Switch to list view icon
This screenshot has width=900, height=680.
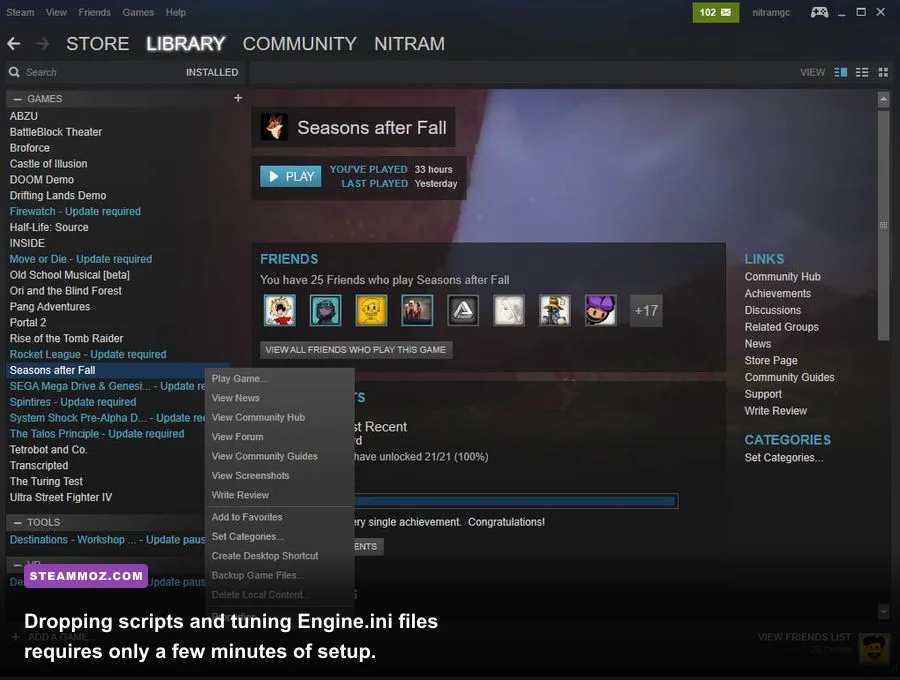click(862, 72)
